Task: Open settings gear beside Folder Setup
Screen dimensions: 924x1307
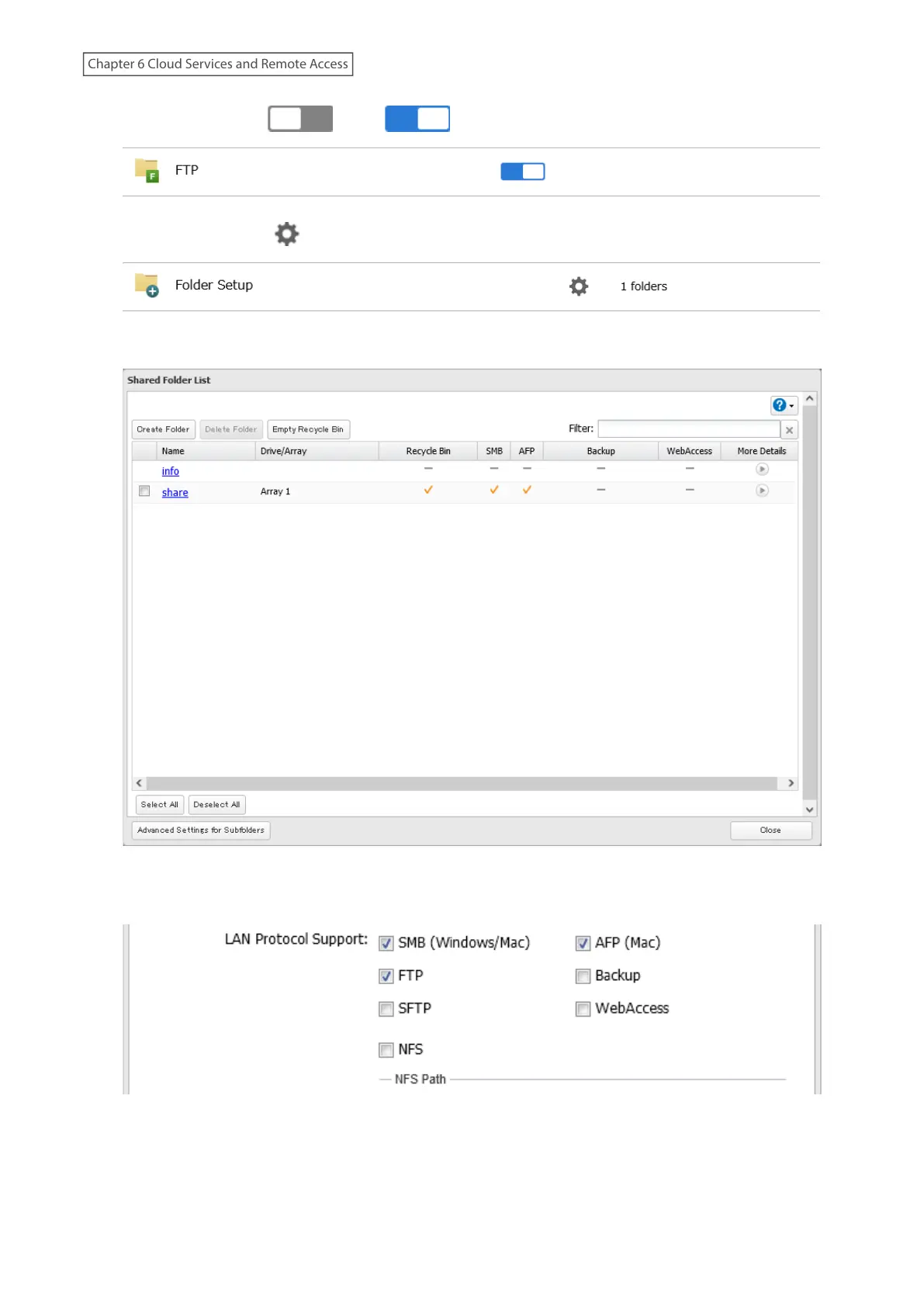Action: point(579,286)
